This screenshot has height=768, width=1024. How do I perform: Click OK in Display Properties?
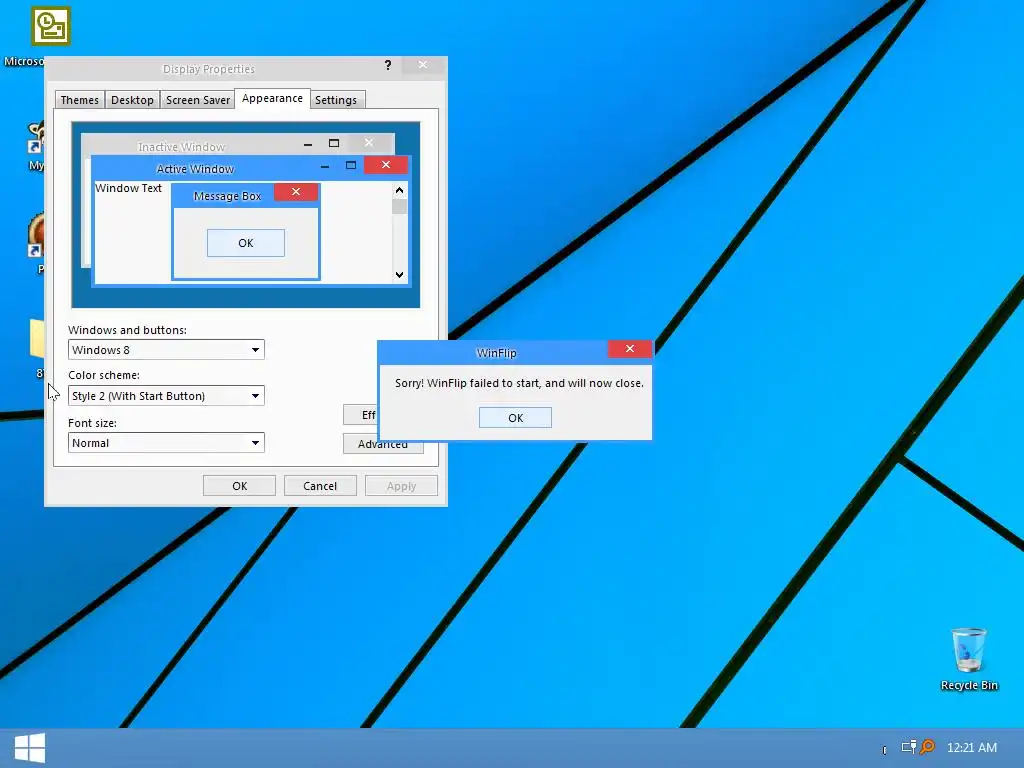pyautogui.click(x=240, y=486)
